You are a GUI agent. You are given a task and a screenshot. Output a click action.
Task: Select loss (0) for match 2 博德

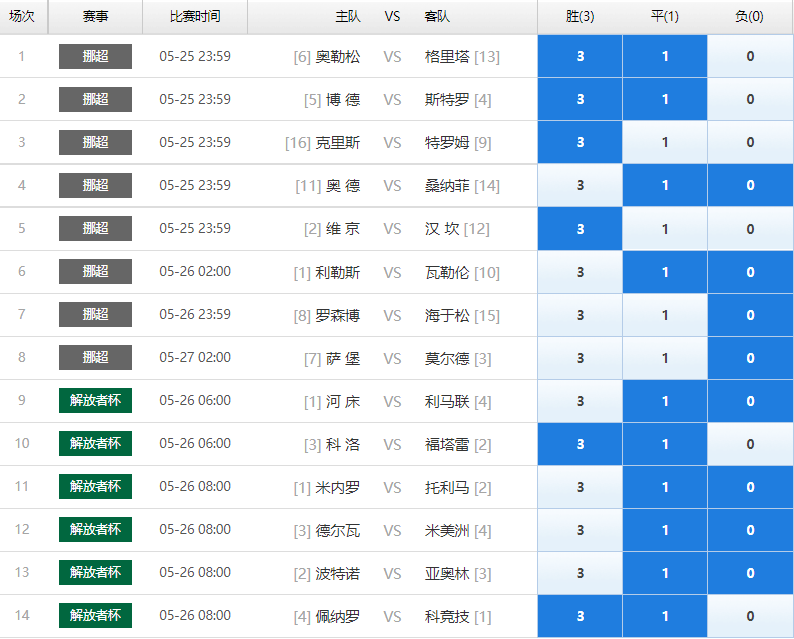click(750, 99)
